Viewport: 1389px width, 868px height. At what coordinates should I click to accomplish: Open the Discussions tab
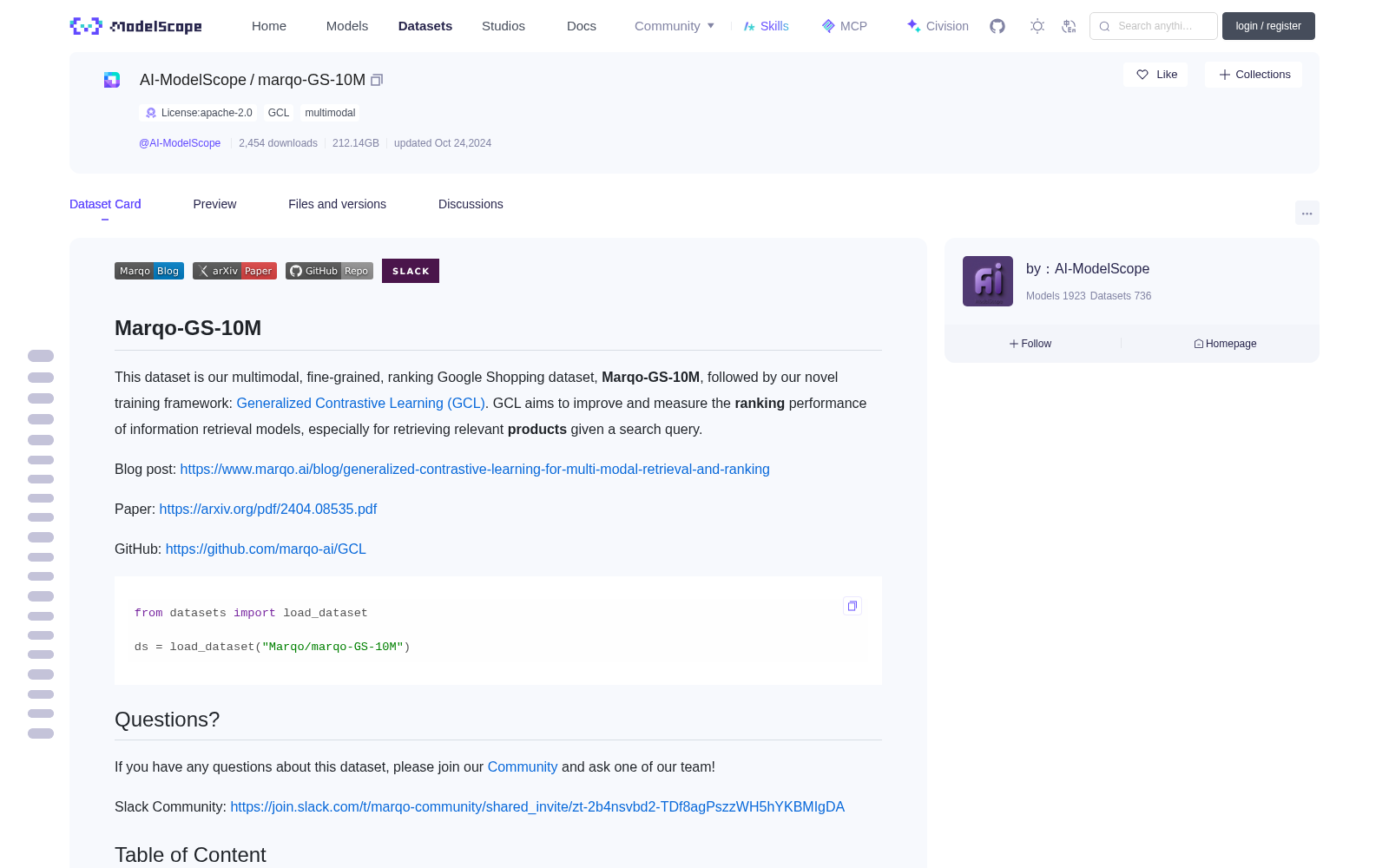point(471,204)
